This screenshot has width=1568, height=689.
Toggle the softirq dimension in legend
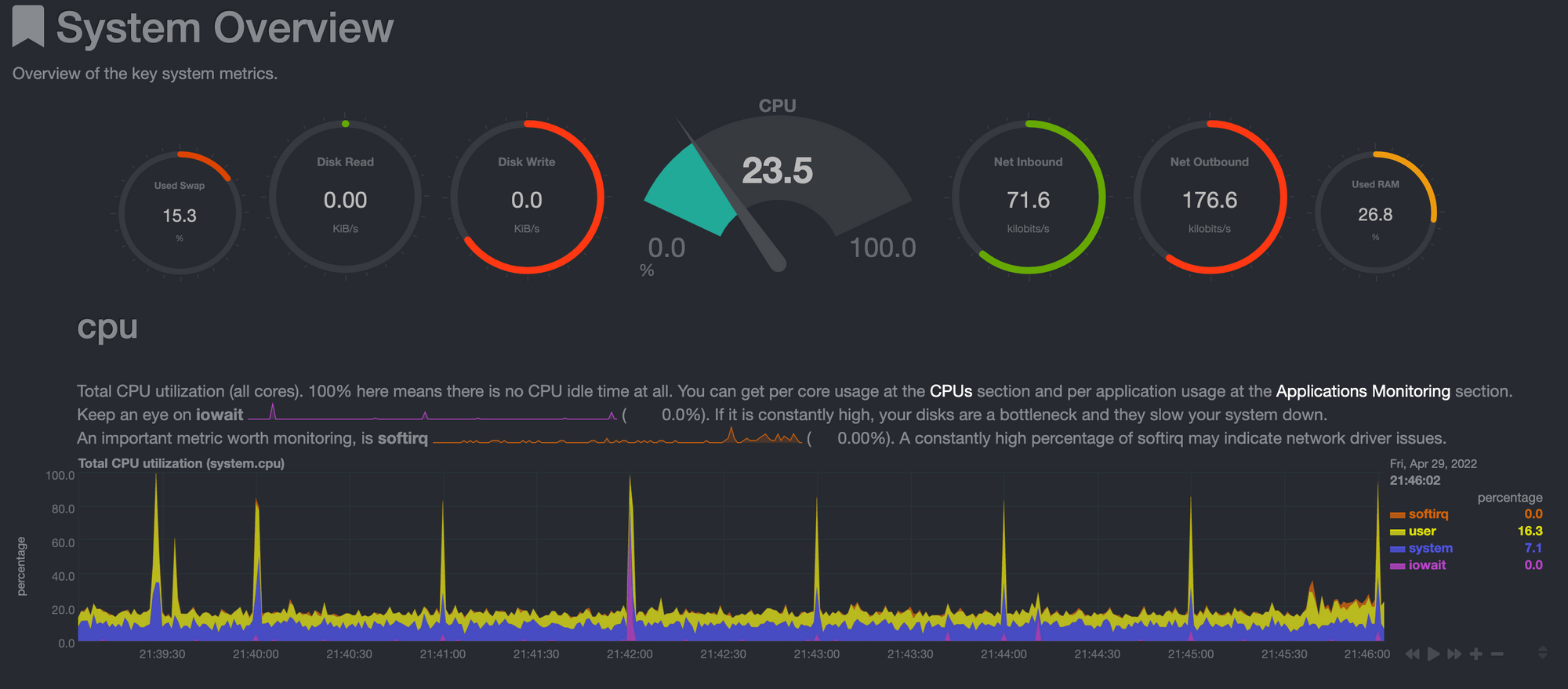(1419, 514)
